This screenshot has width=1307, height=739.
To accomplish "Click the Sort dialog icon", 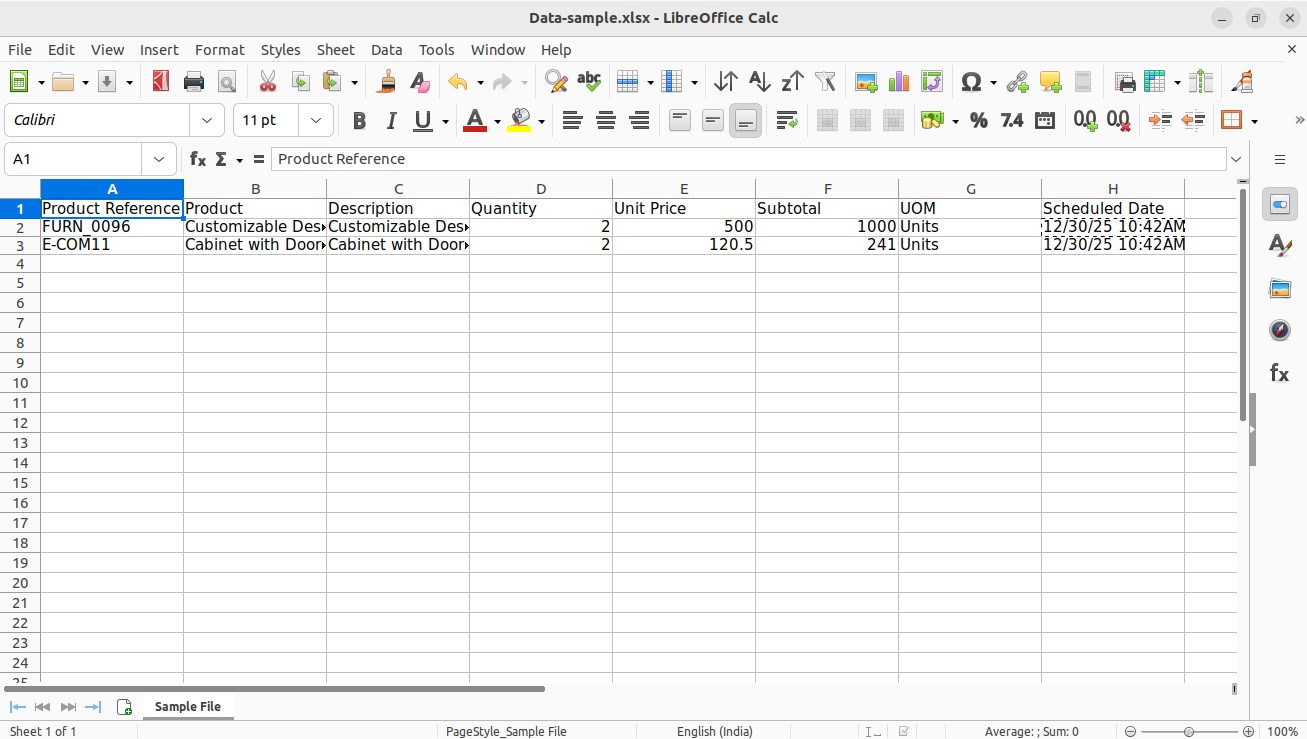I will (726, 82).
